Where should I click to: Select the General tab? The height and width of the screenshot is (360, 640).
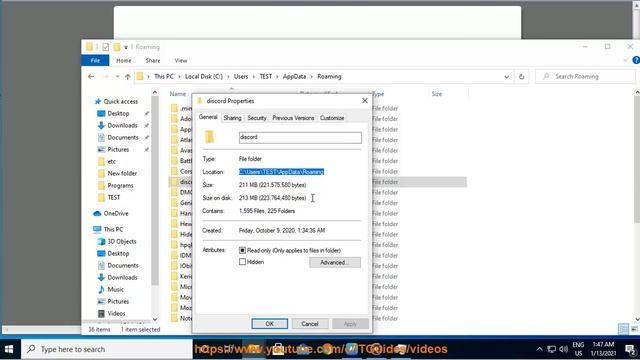tap(208, 117)
